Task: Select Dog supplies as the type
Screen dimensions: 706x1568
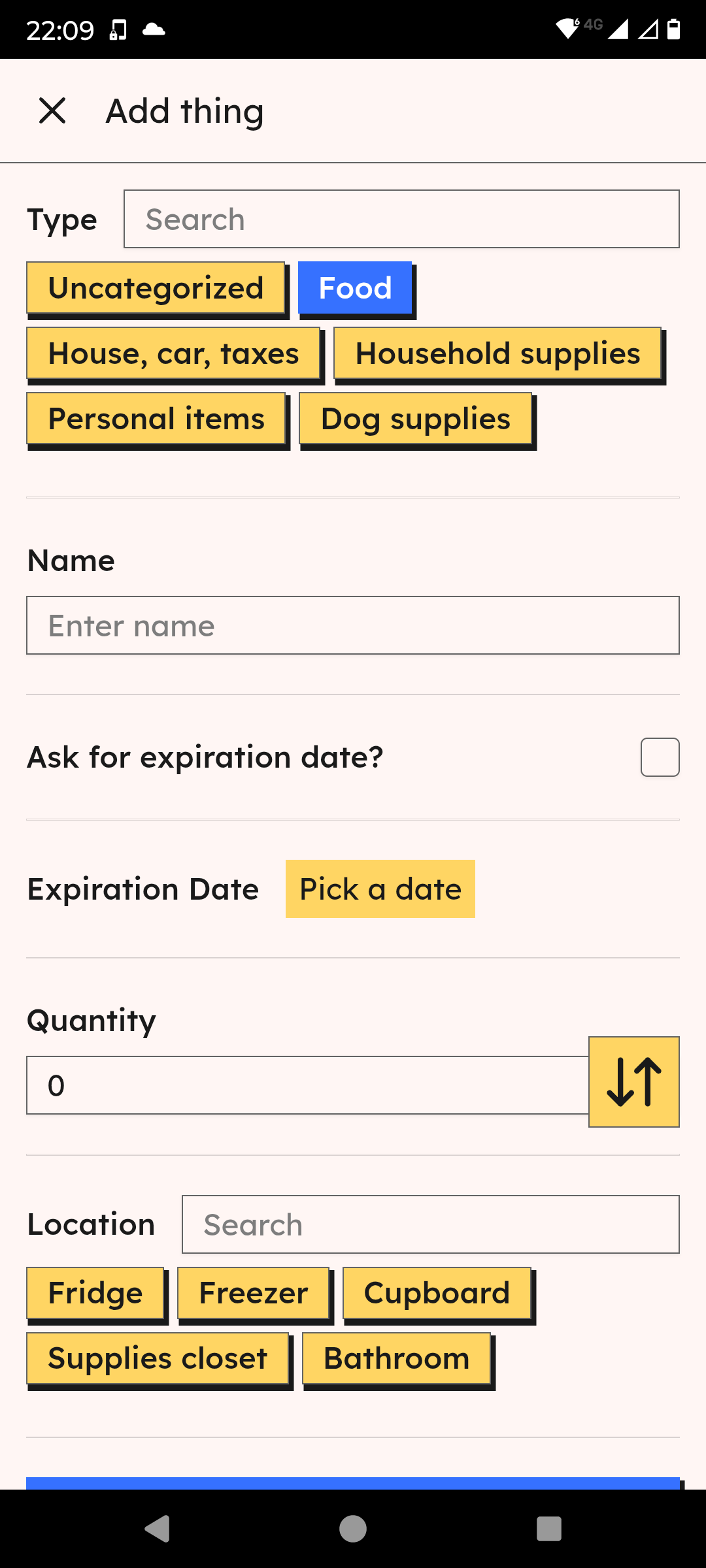Action: 415,419
